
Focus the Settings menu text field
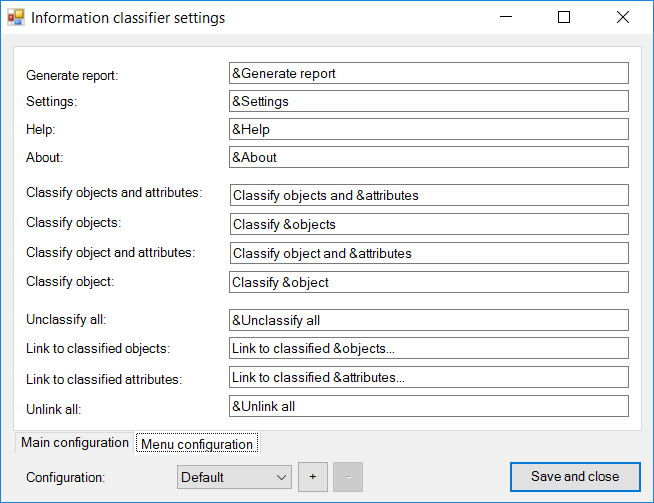tap(428, 101)
